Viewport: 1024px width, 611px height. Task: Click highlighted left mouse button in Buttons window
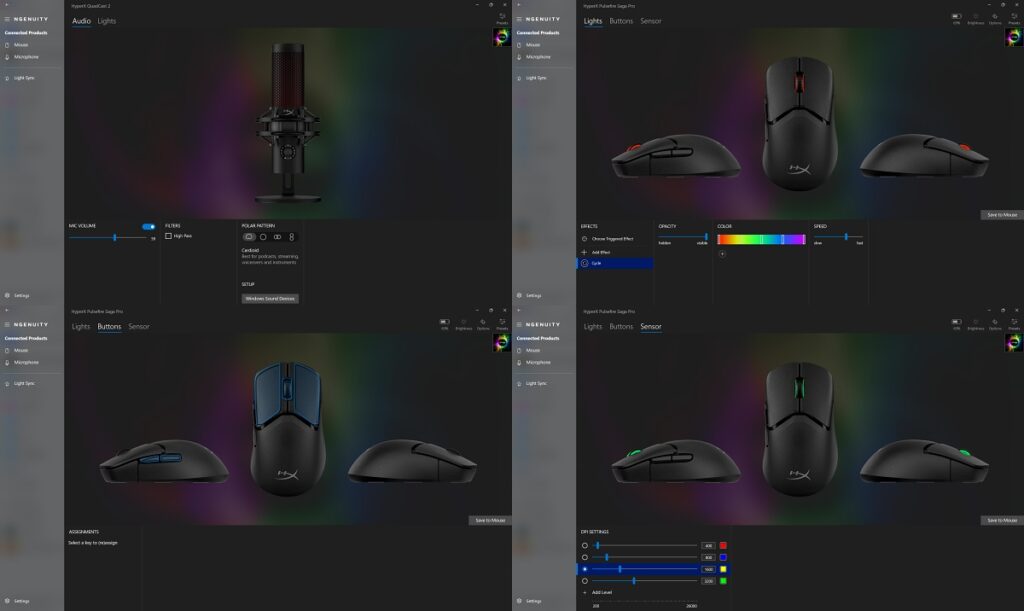pos(268,394)
